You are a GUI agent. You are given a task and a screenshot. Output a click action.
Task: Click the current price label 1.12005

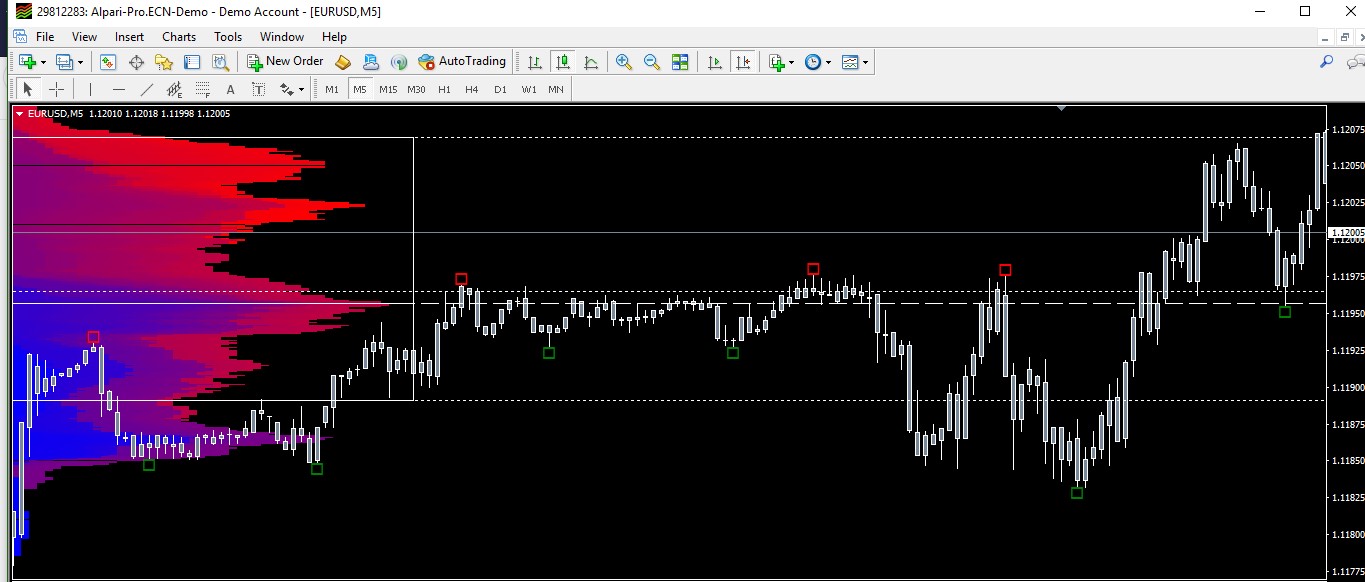coord(1345,233)
